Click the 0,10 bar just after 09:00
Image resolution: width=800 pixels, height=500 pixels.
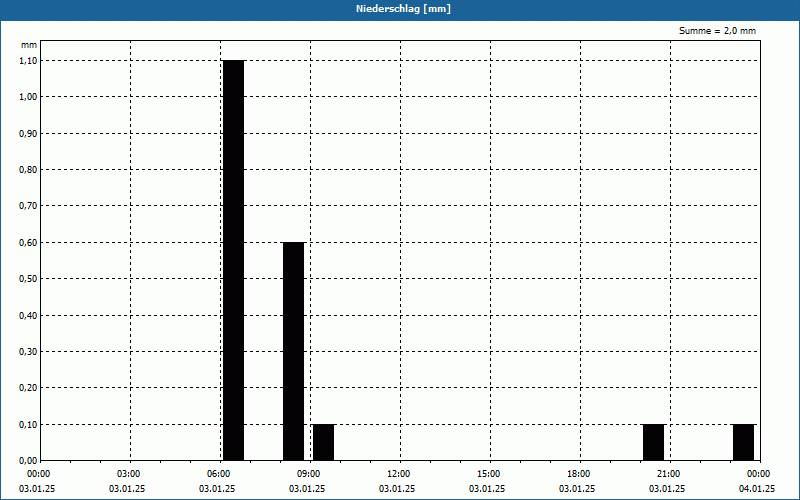323,442
